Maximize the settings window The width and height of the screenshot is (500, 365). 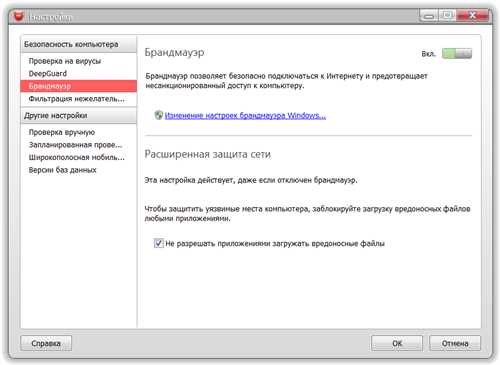point(447,15)
